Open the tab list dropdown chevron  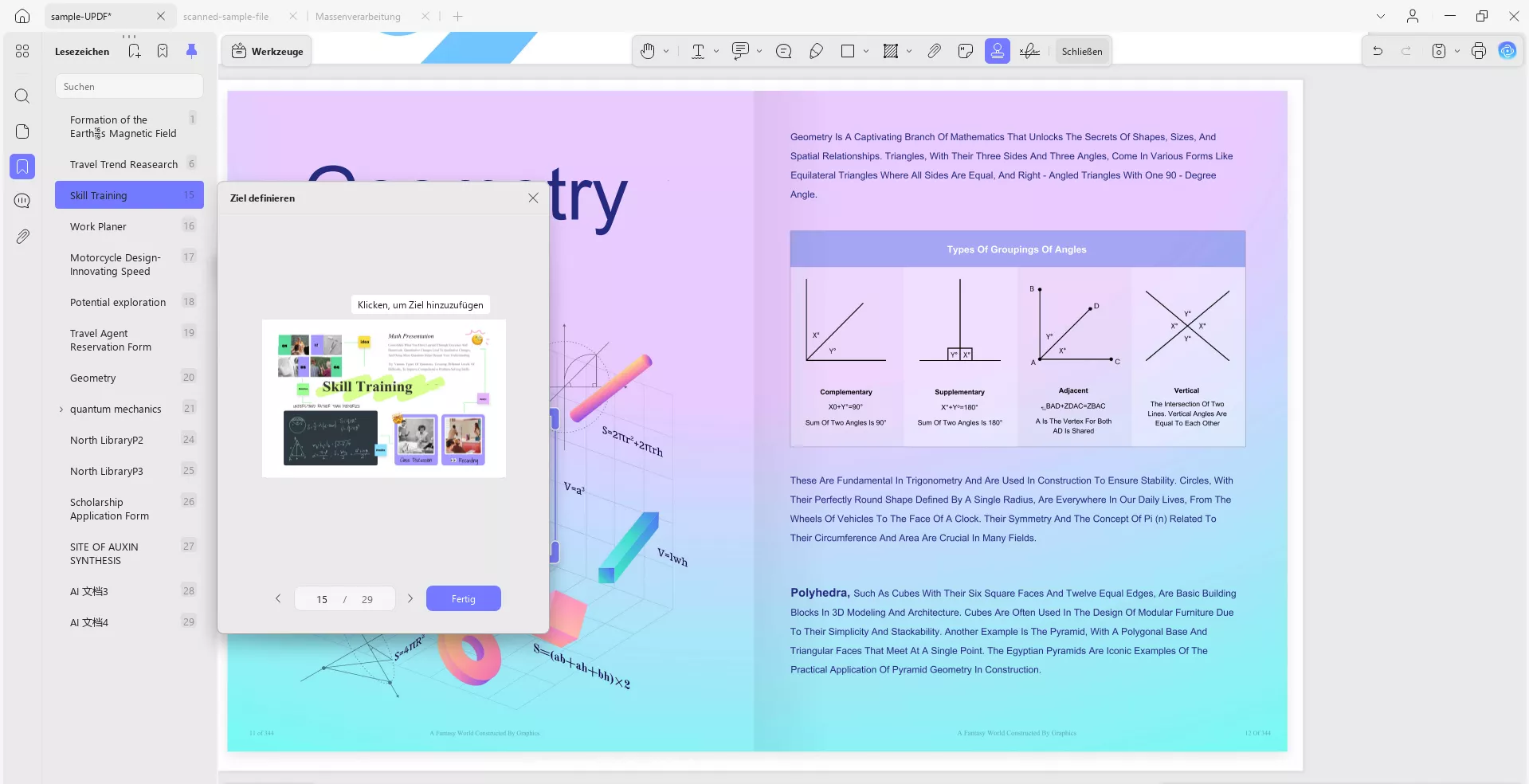coord(1381,16)
